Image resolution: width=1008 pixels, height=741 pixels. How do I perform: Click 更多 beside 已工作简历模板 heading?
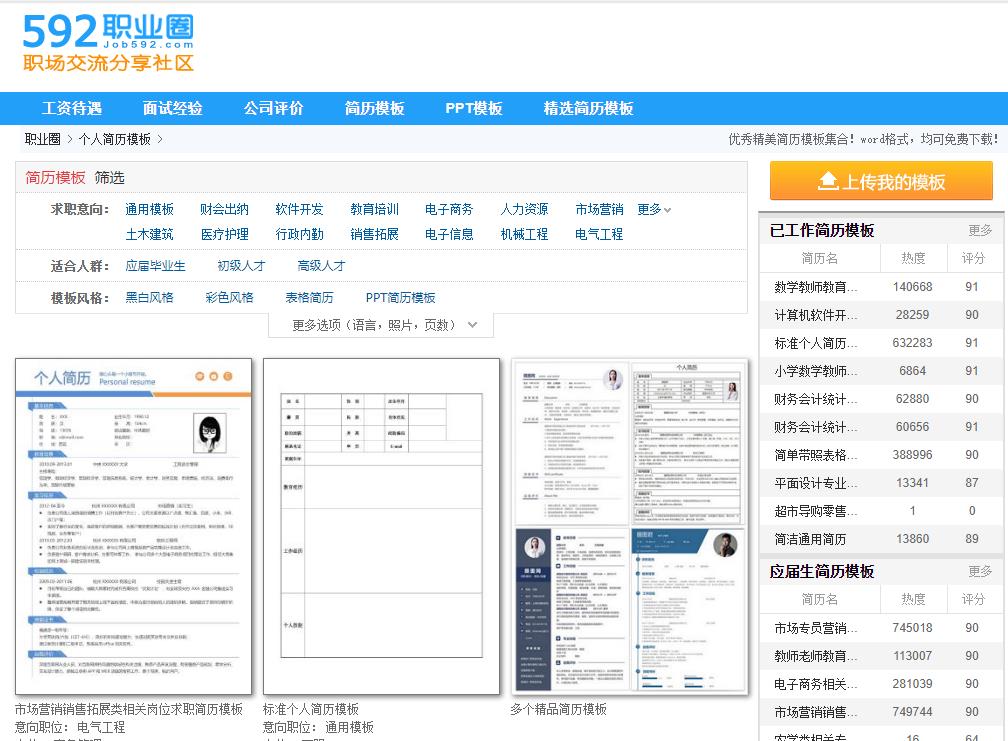[x=980, y=230]
